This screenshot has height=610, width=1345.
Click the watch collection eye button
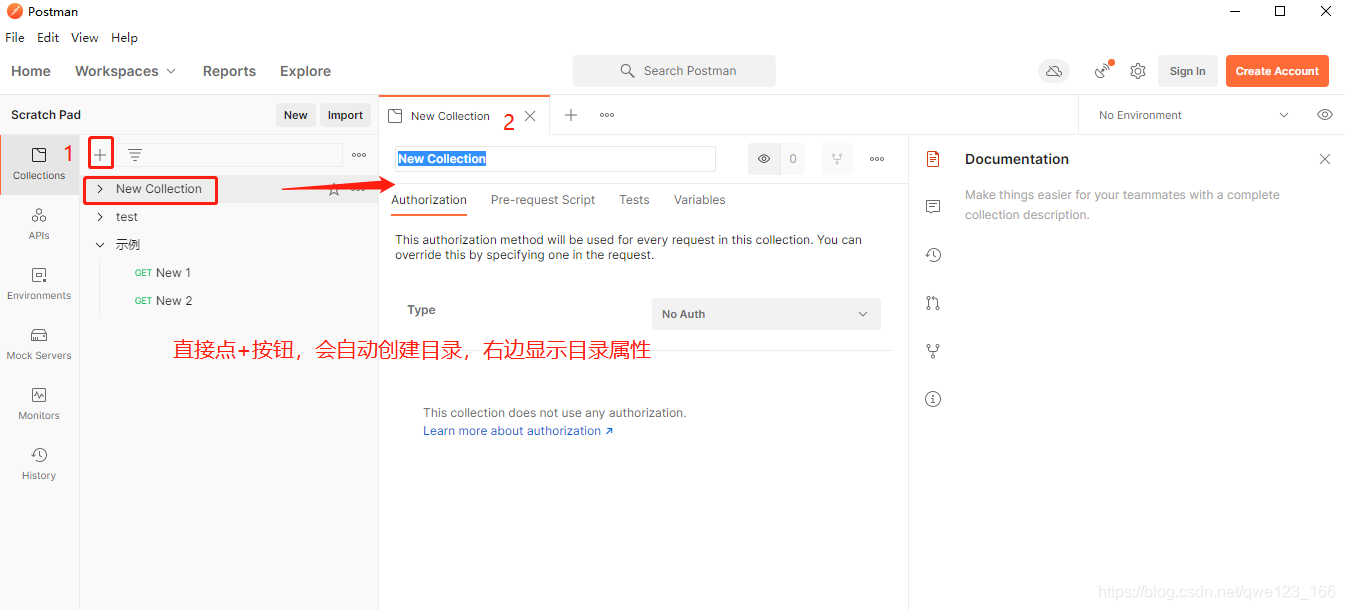[x=764, y=159]
